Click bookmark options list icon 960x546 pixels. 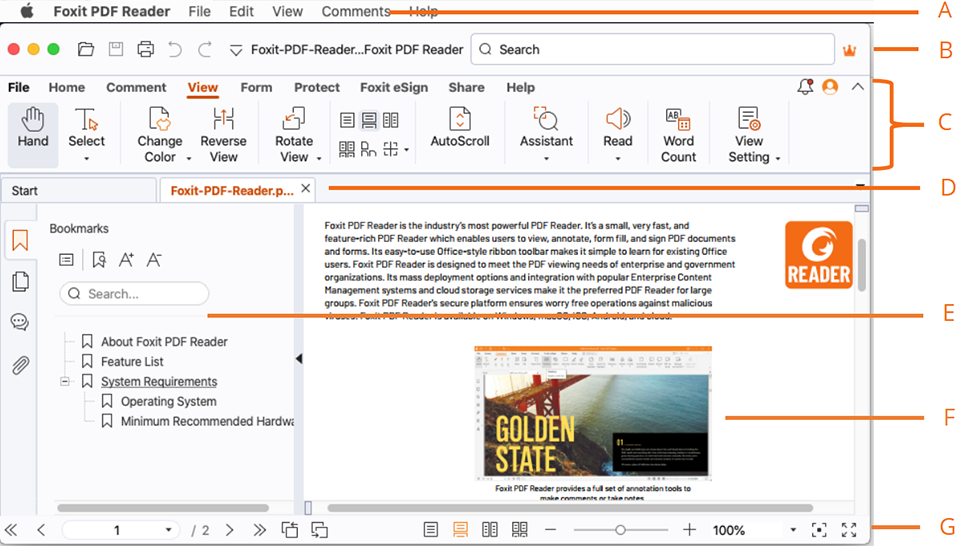tap(66, 260)
